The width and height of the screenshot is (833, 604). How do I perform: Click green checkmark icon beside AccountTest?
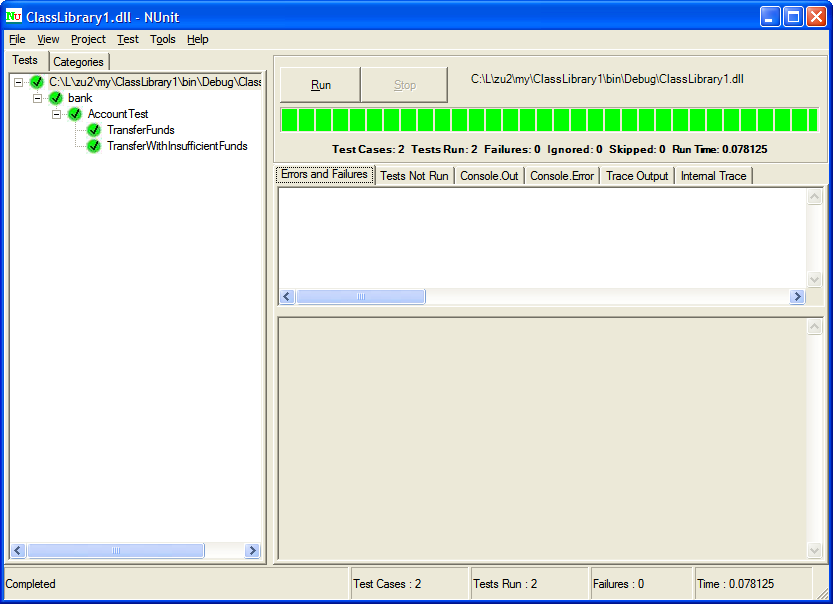click(x=75, y=114)
